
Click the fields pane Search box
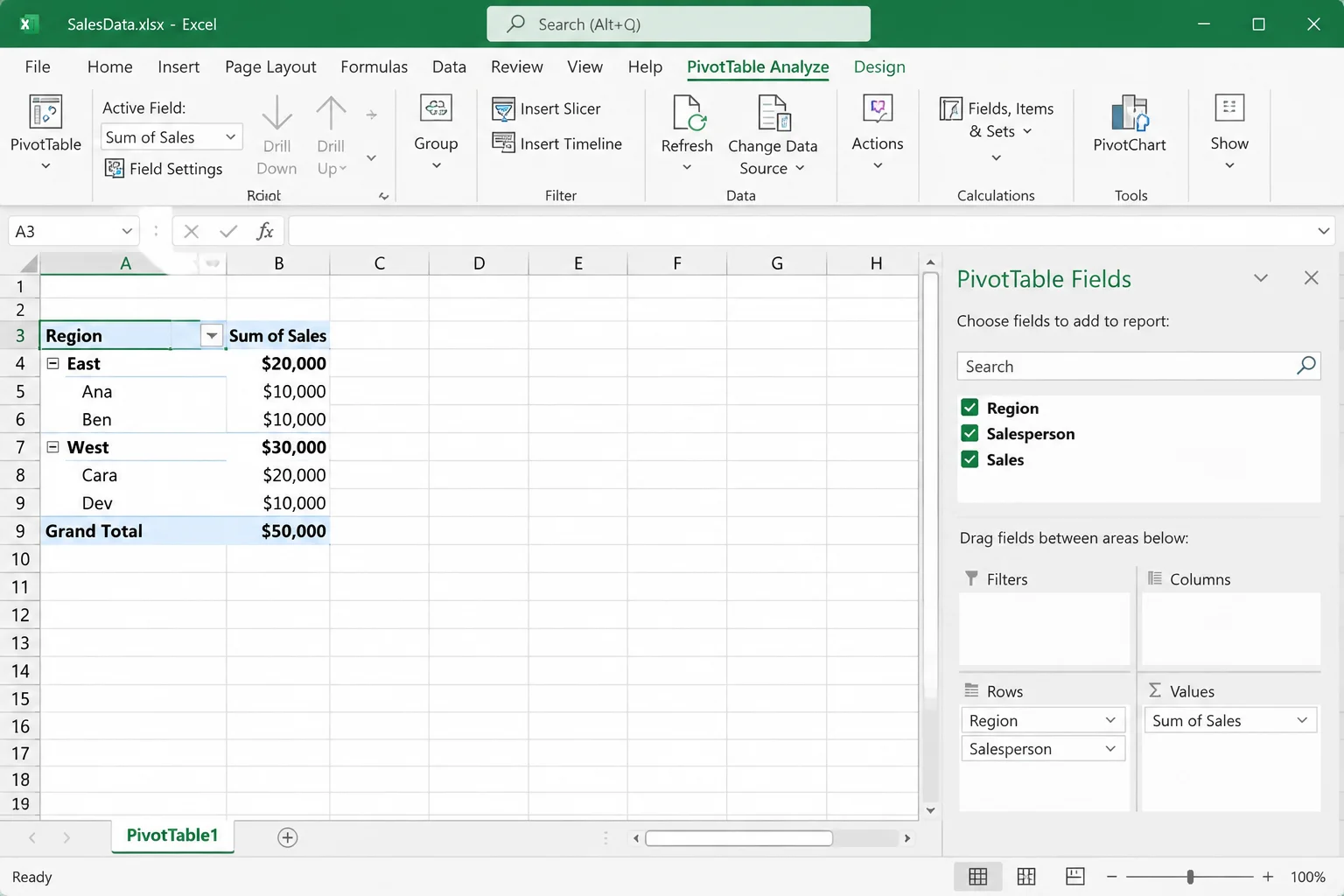[1138, 366]
